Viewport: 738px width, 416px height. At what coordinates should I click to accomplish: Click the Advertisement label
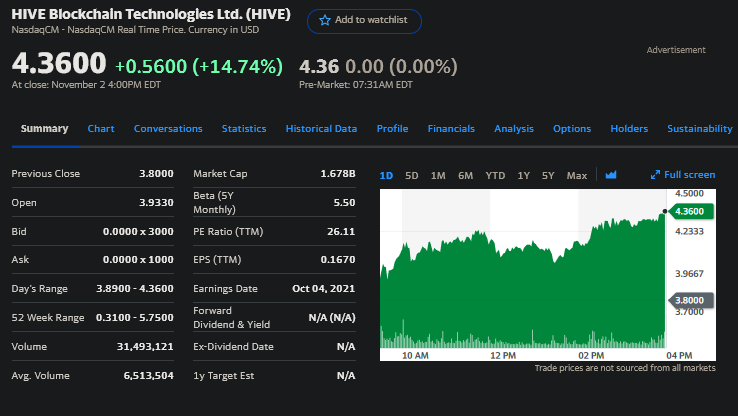point(676,50)
